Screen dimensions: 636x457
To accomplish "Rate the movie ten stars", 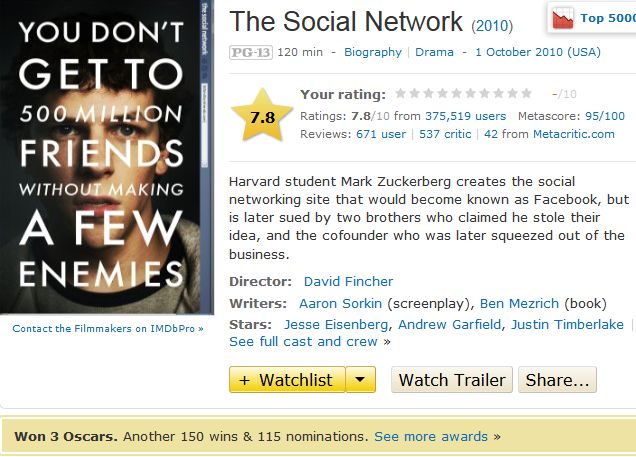I will coord(527,94).
